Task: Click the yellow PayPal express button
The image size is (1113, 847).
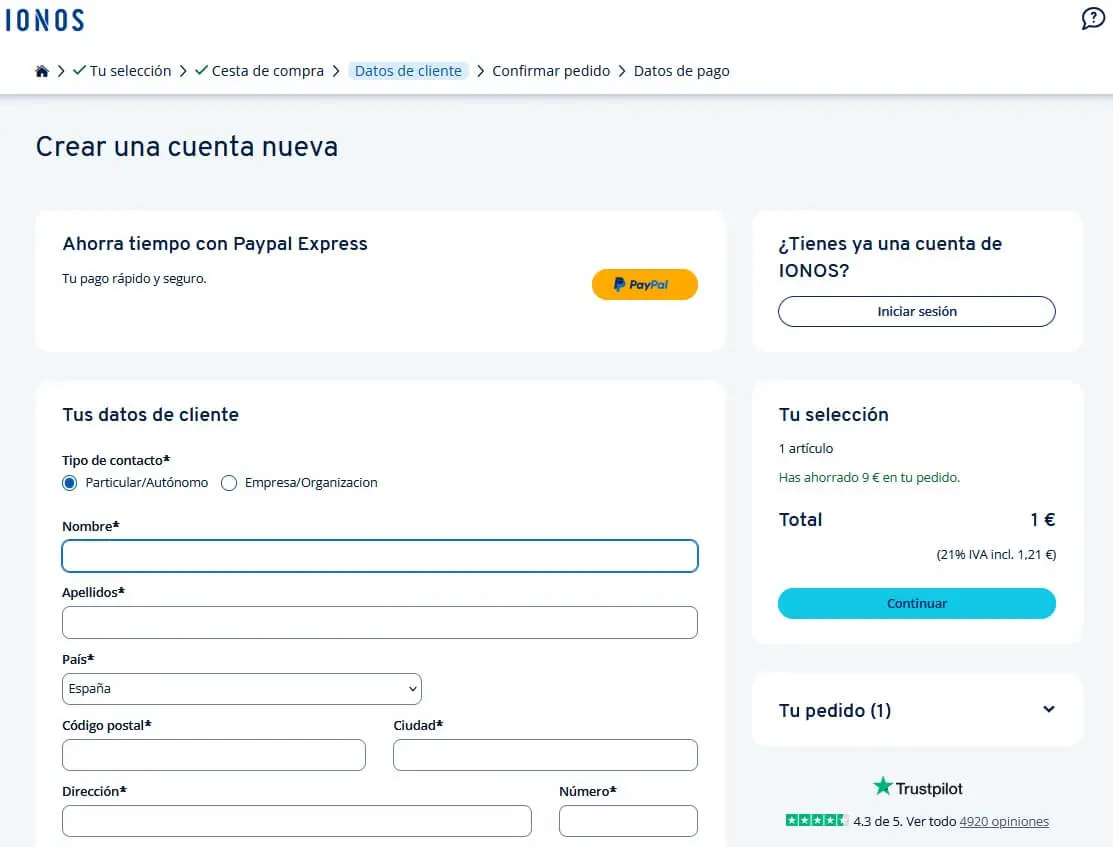Action: pyautogui.click(x=644, y=284)
